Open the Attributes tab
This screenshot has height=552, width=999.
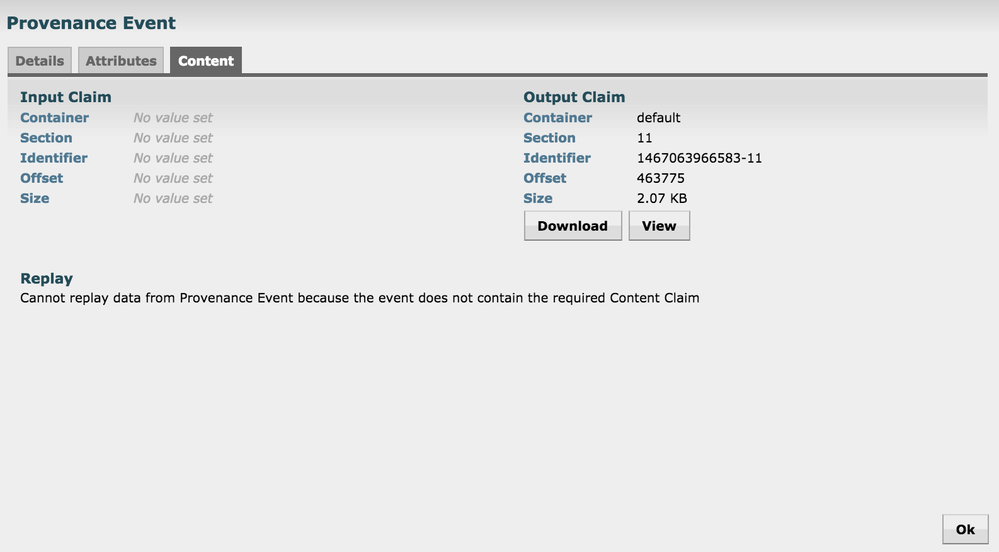point(121,61)
